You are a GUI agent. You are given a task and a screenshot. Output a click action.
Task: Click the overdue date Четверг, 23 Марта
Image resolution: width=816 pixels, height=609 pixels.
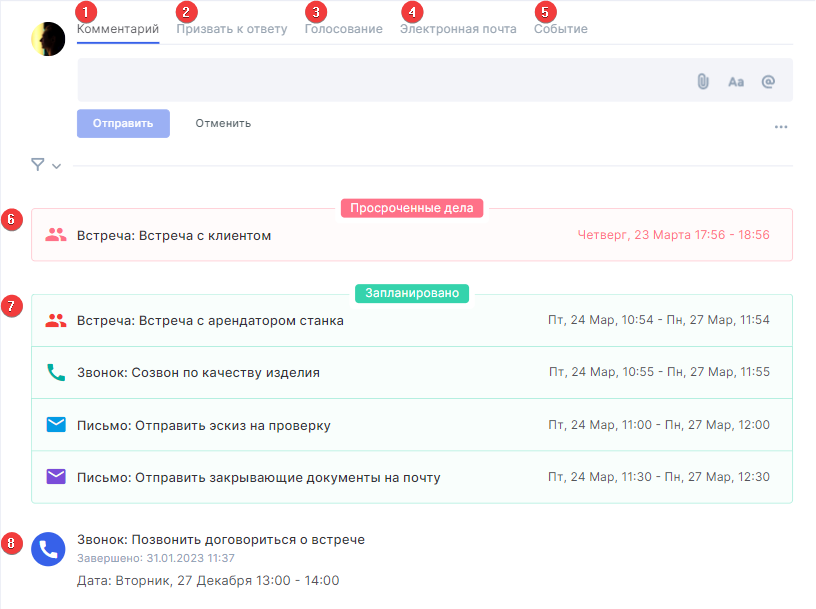point(673,235)
